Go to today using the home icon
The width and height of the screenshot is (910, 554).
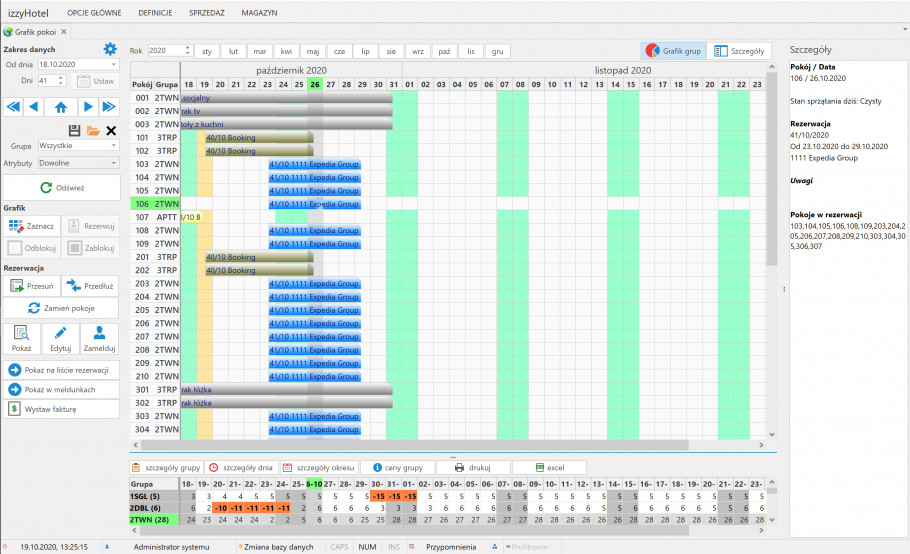click(x=61, y=106)
